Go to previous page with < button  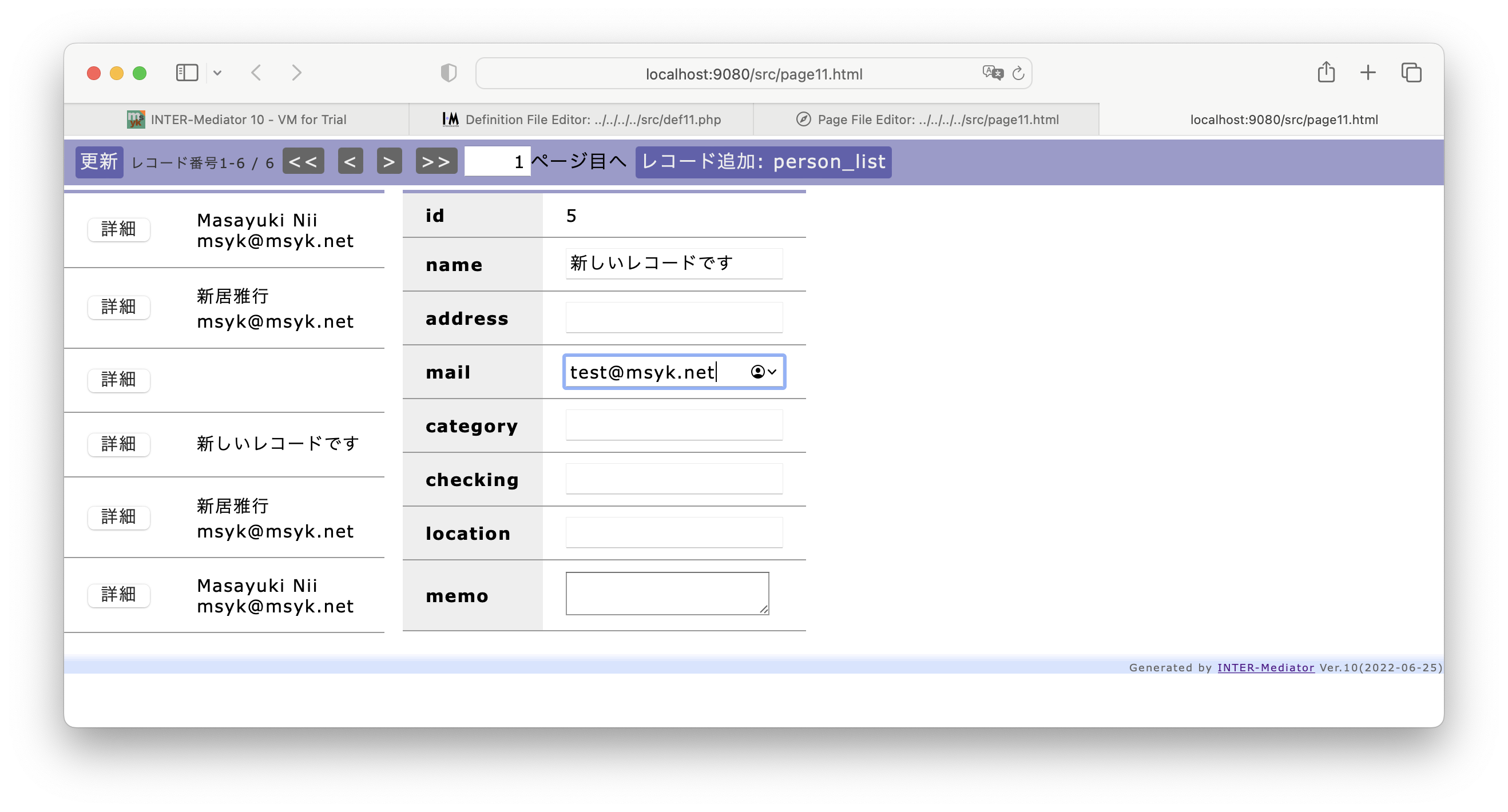pyautogui.click(x=350, y=161)
